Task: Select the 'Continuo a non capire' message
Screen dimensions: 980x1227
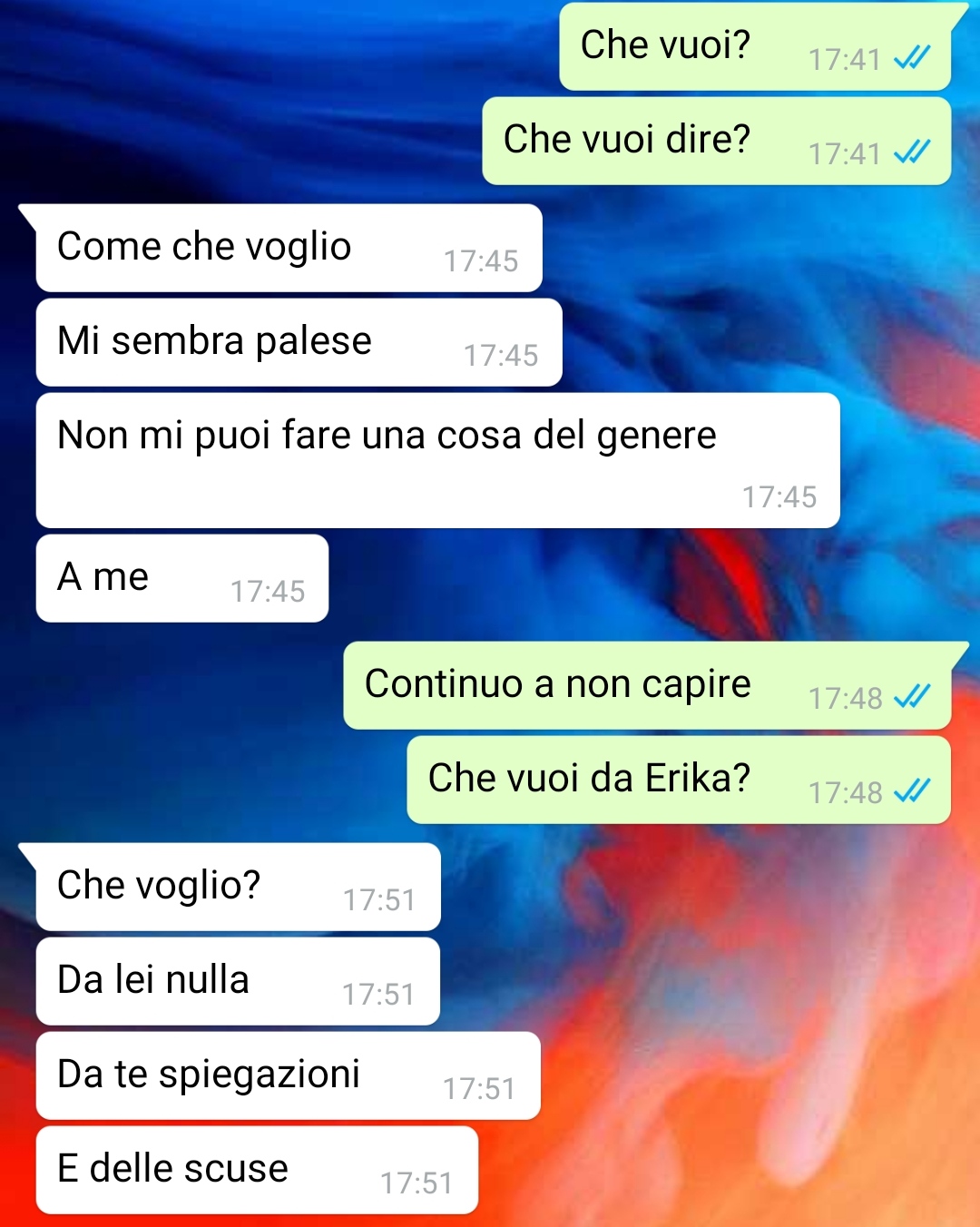Action: [x=647, y=685]
